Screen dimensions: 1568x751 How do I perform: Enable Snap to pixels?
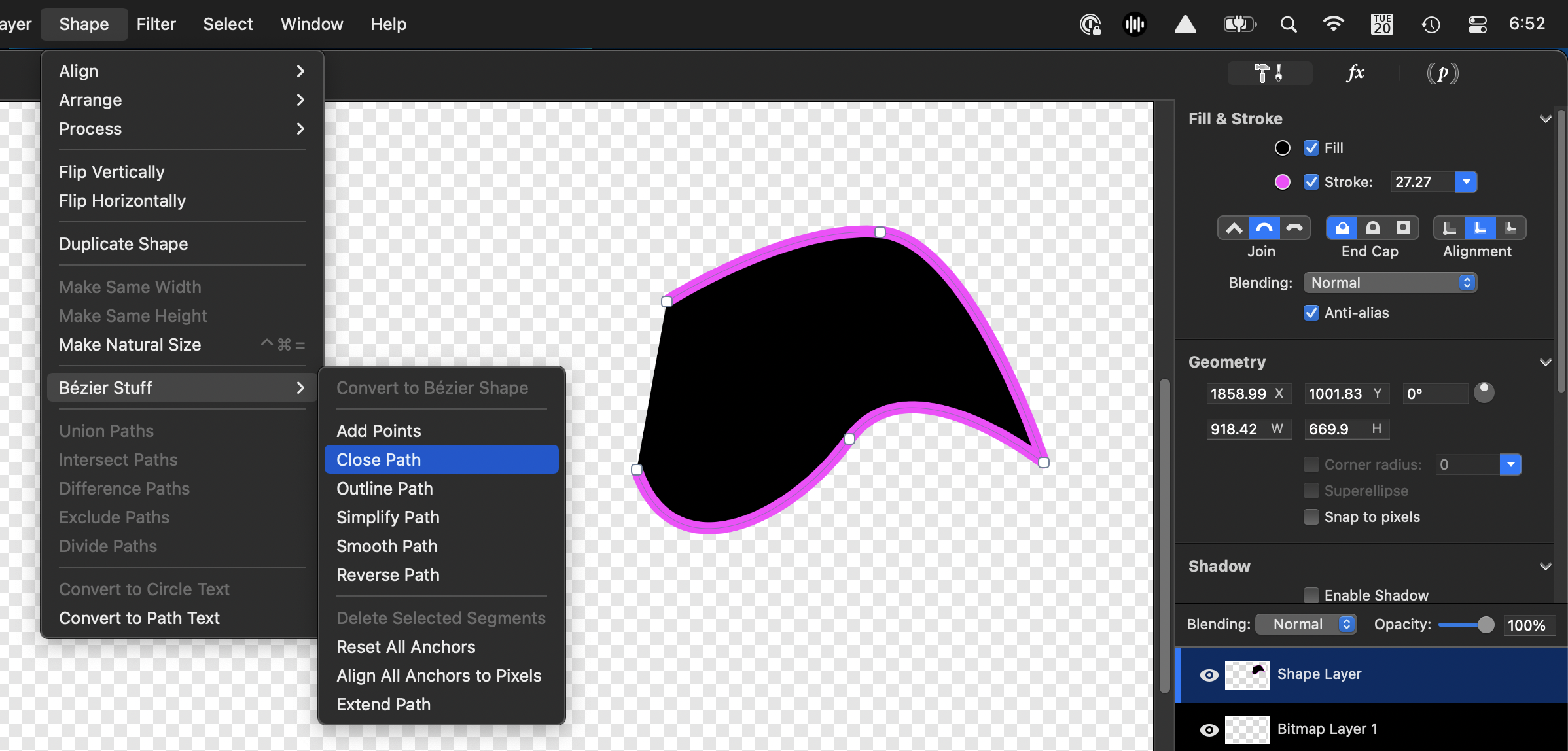point(1311,517)
